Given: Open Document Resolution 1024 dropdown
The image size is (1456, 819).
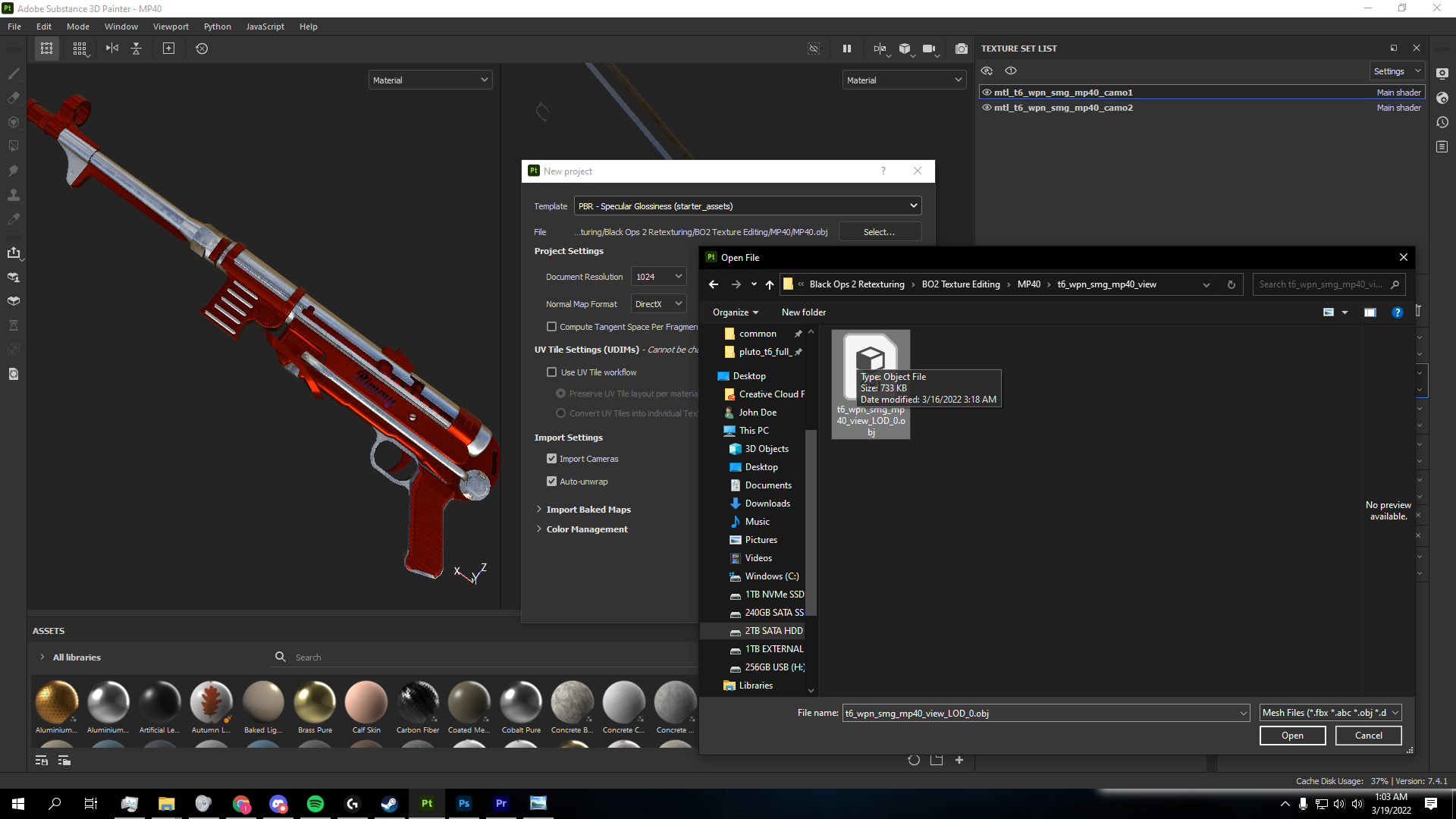Looking at the screenshot, I should click(658, 277).
